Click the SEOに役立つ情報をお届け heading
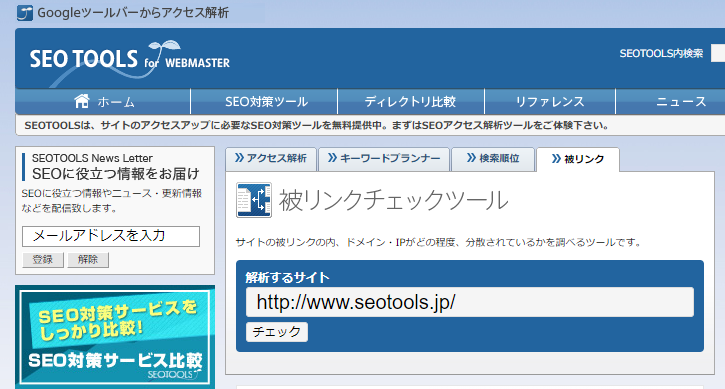Screen dimensions: 725x389 (116, 174)
